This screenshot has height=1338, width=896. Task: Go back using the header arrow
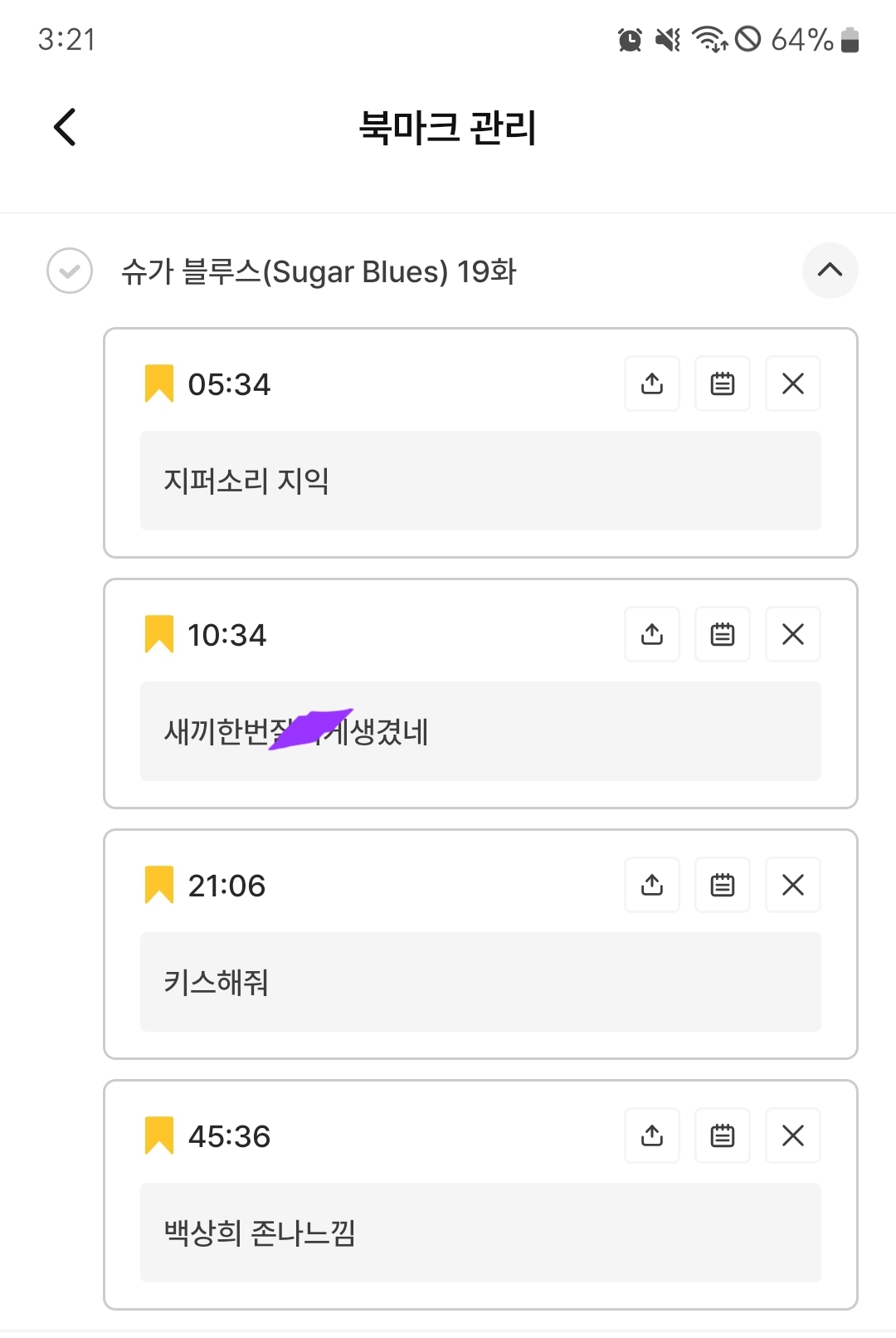point(65,127)
